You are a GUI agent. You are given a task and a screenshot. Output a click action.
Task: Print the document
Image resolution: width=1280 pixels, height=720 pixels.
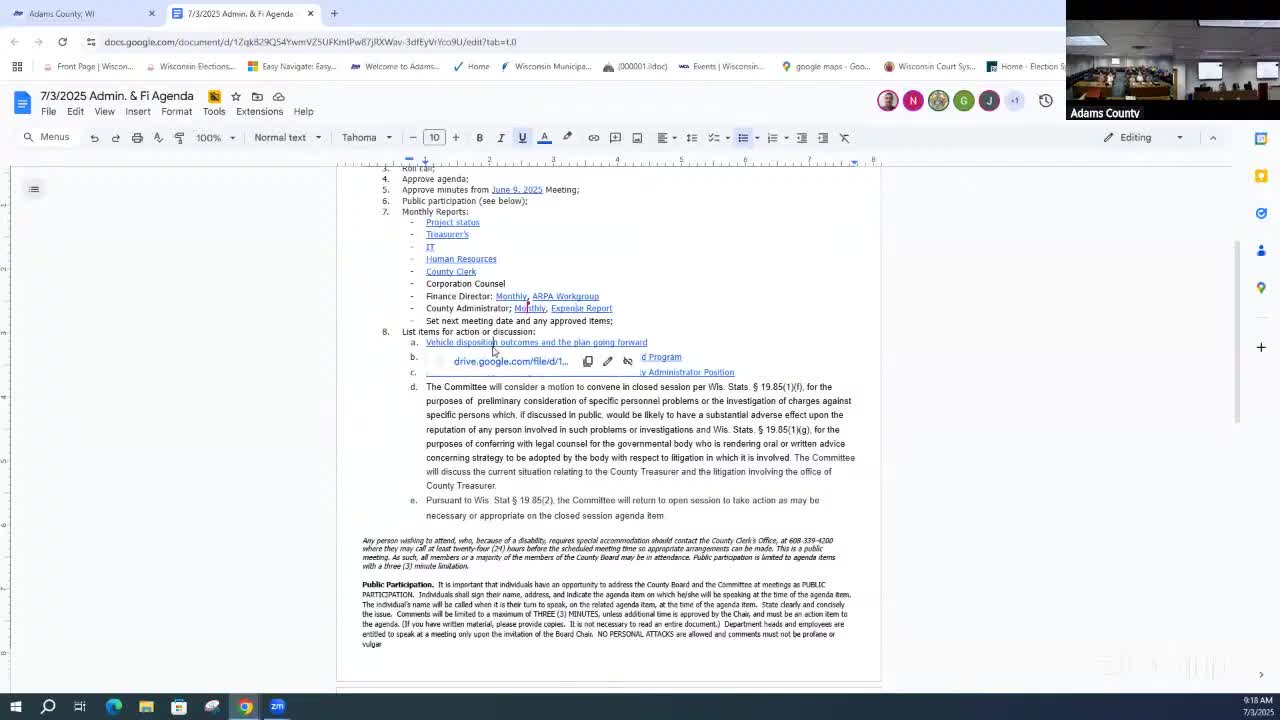(x=137, y=138)
